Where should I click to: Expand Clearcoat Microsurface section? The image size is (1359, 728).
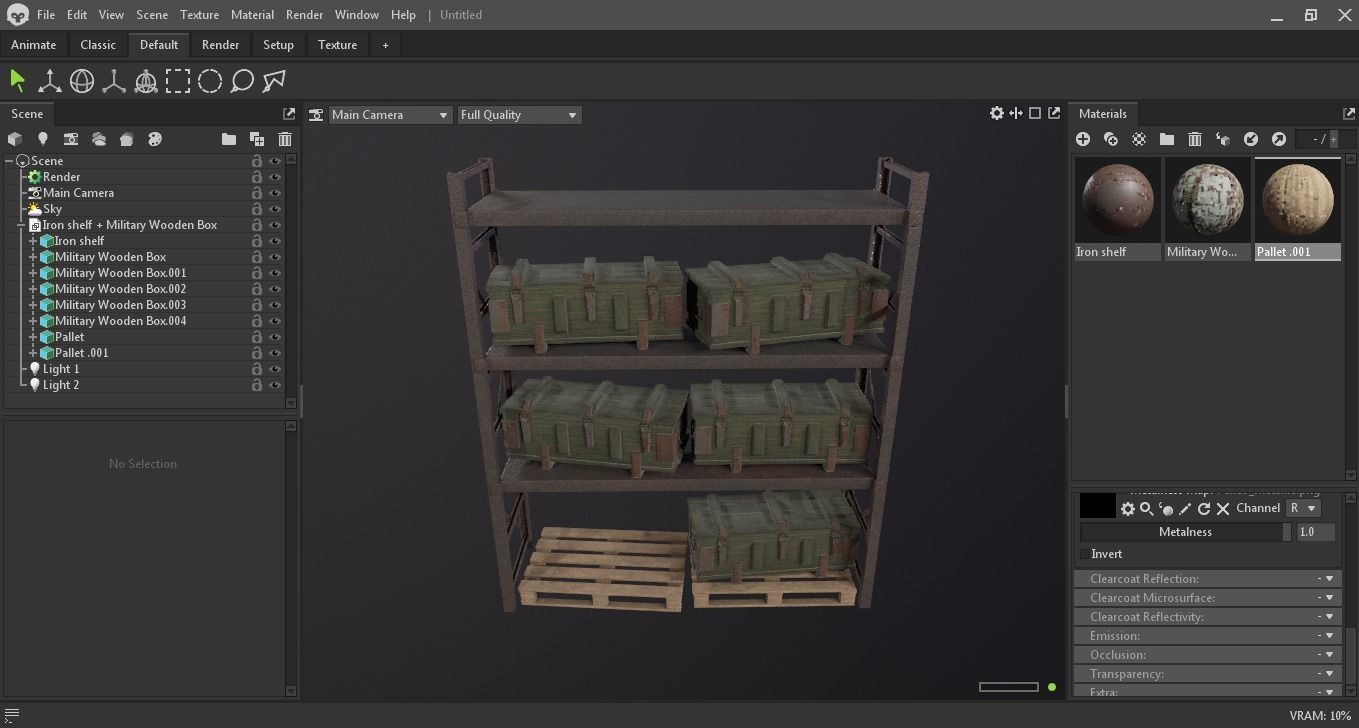coord(1208,598)
